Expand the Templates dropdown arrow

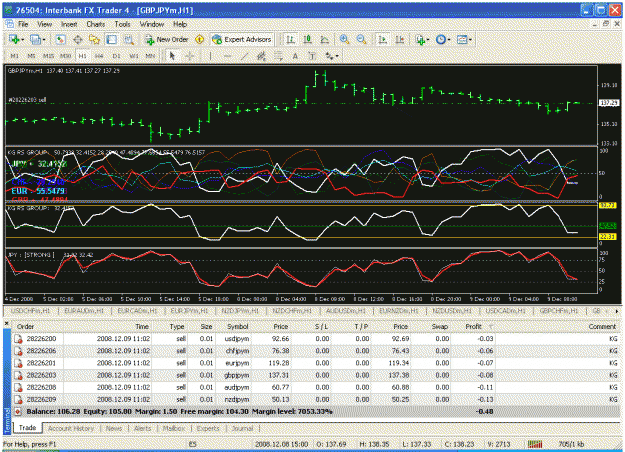tap(470, 40)
